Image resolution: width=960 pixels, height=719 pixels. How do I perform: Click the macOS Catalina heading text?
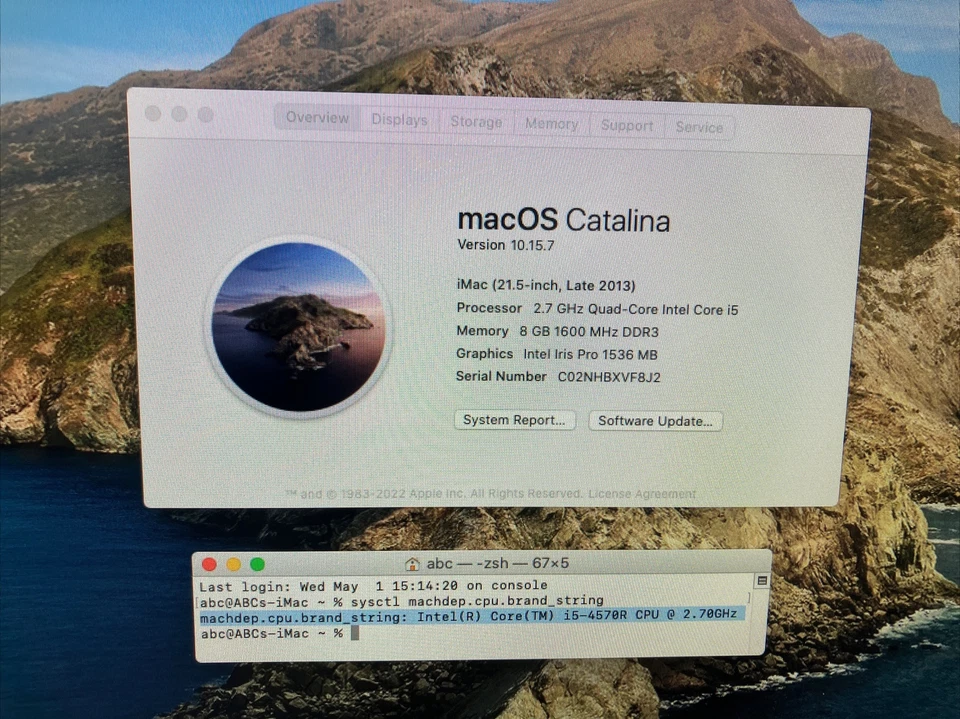point(563,219)
